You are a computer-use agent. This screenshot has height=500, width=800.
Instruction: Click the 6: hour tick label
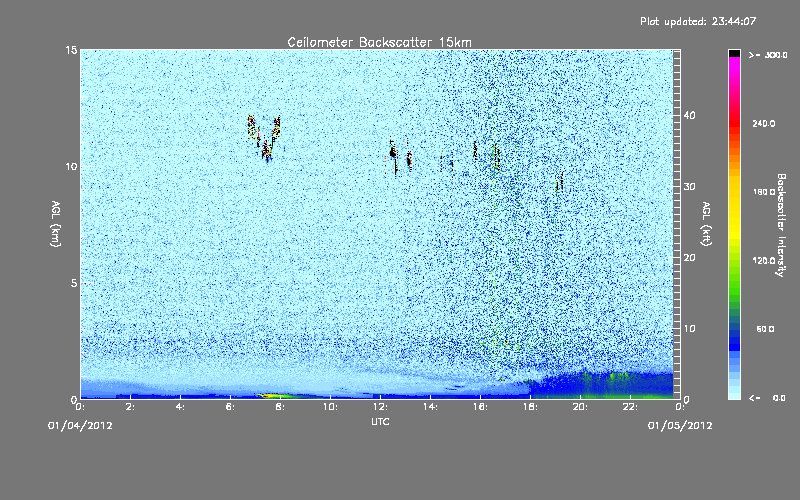coord(231,407)
